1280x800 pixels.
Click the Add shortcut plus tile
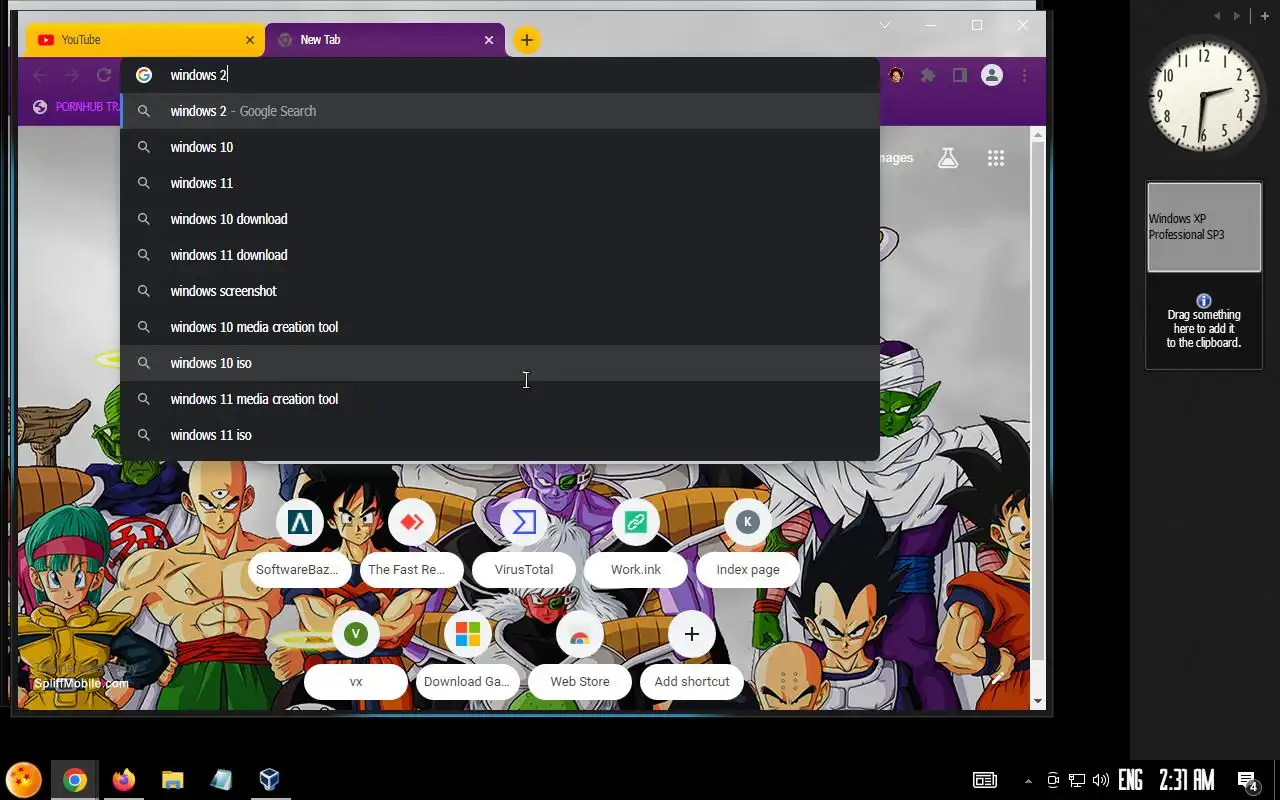click(692, 657)
